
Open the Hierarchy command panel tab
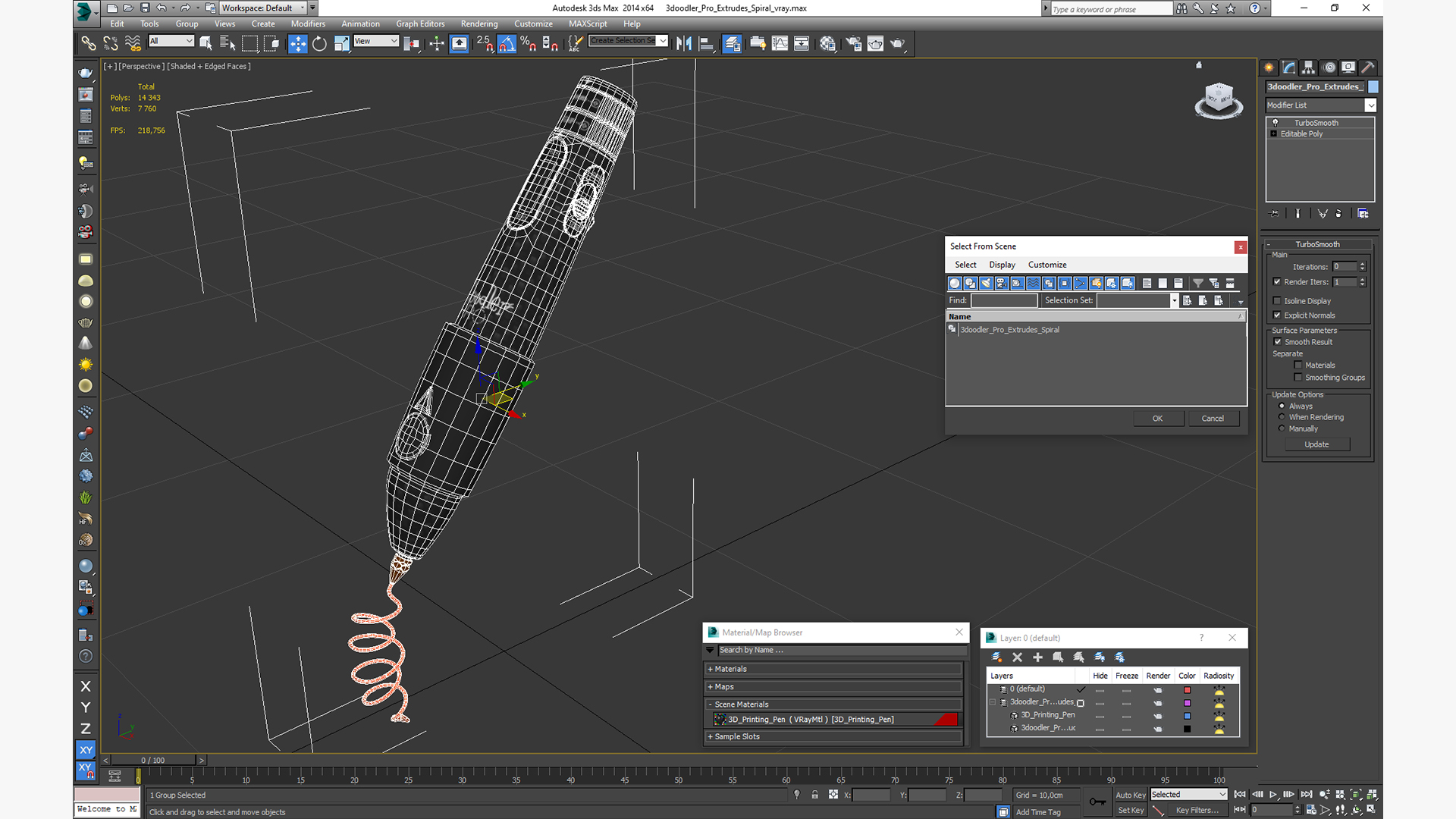1309,67
